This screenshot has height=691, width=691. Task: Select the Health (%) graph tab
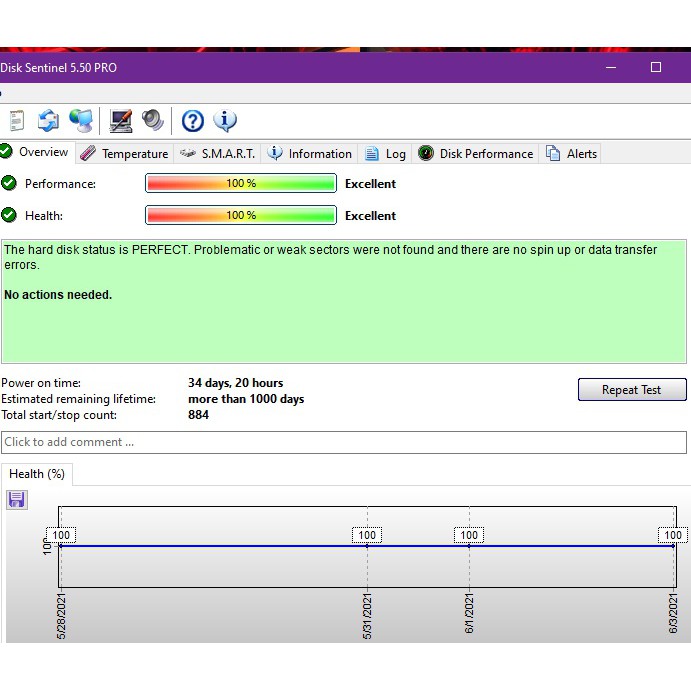tap(36, 474)
